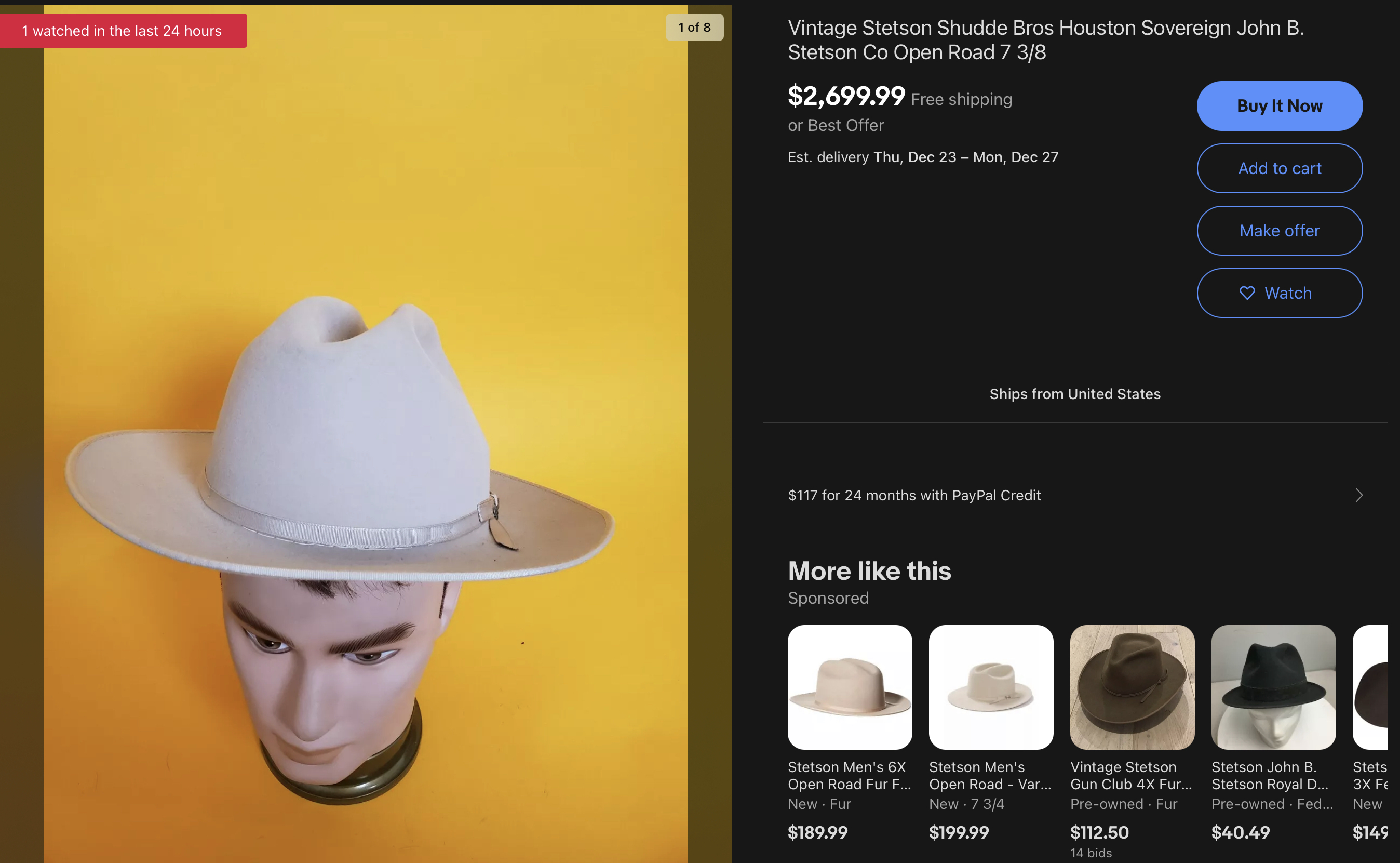Open the partially visible fifth sponsored hat
Viewport: 1400px width, 863px height.
1370,687
